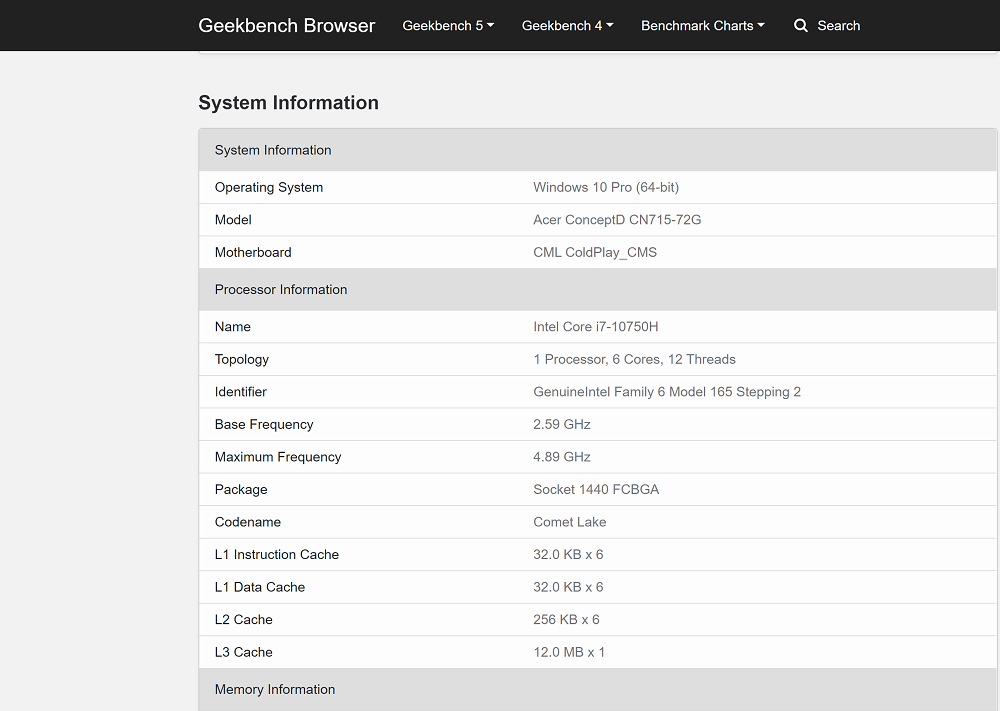Click the Package row label
Image resolution: width=1000 pixels, height=711 pixels.
point(241,490)
